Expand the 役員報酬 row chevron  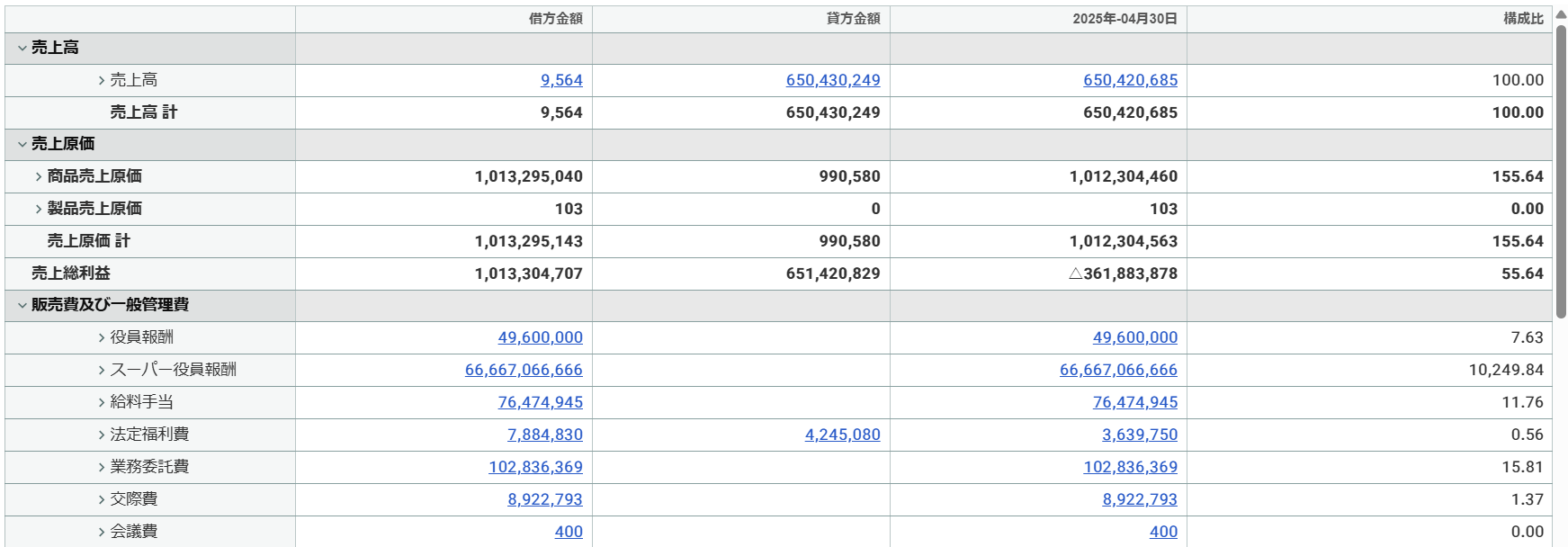[102, 338]
